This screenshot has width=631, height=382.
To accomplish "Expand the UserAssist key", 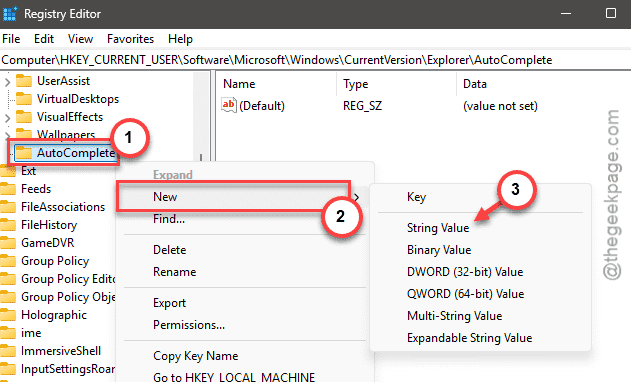I will (7, 82).
